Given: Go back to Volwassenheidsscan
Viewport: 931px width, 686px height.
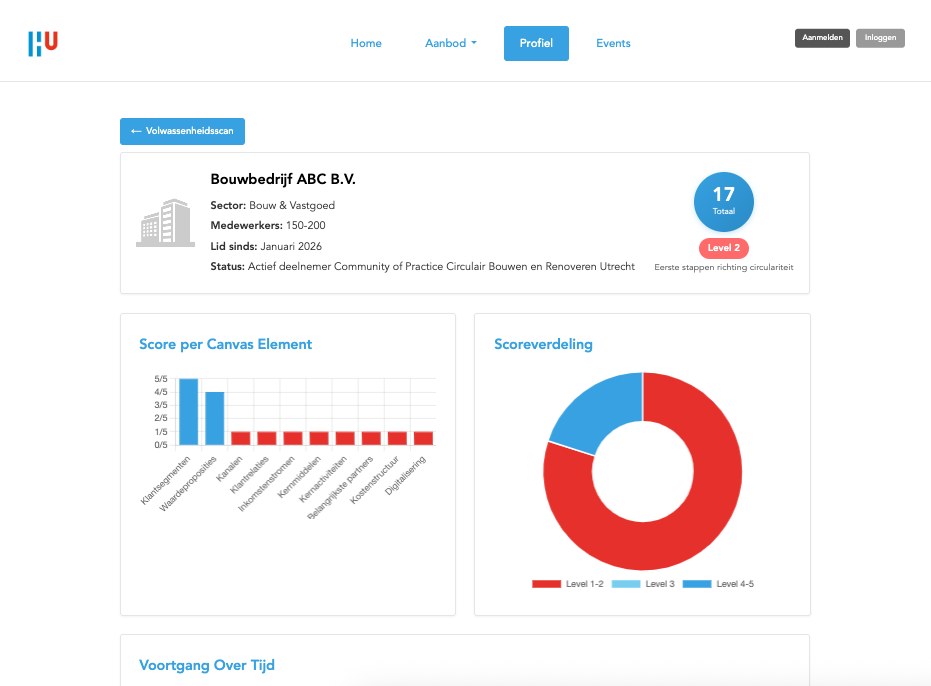Looking at the screenshot, I should pyautogui.click(x=182, y=131).
